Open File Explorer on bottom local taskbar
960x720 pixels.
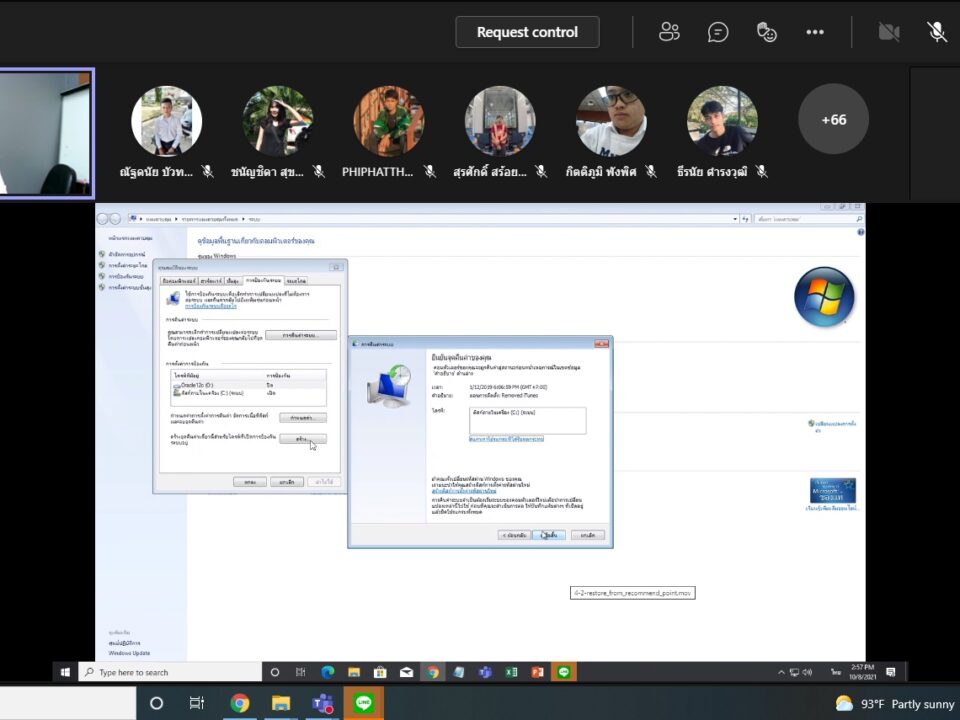coord(281,703)
